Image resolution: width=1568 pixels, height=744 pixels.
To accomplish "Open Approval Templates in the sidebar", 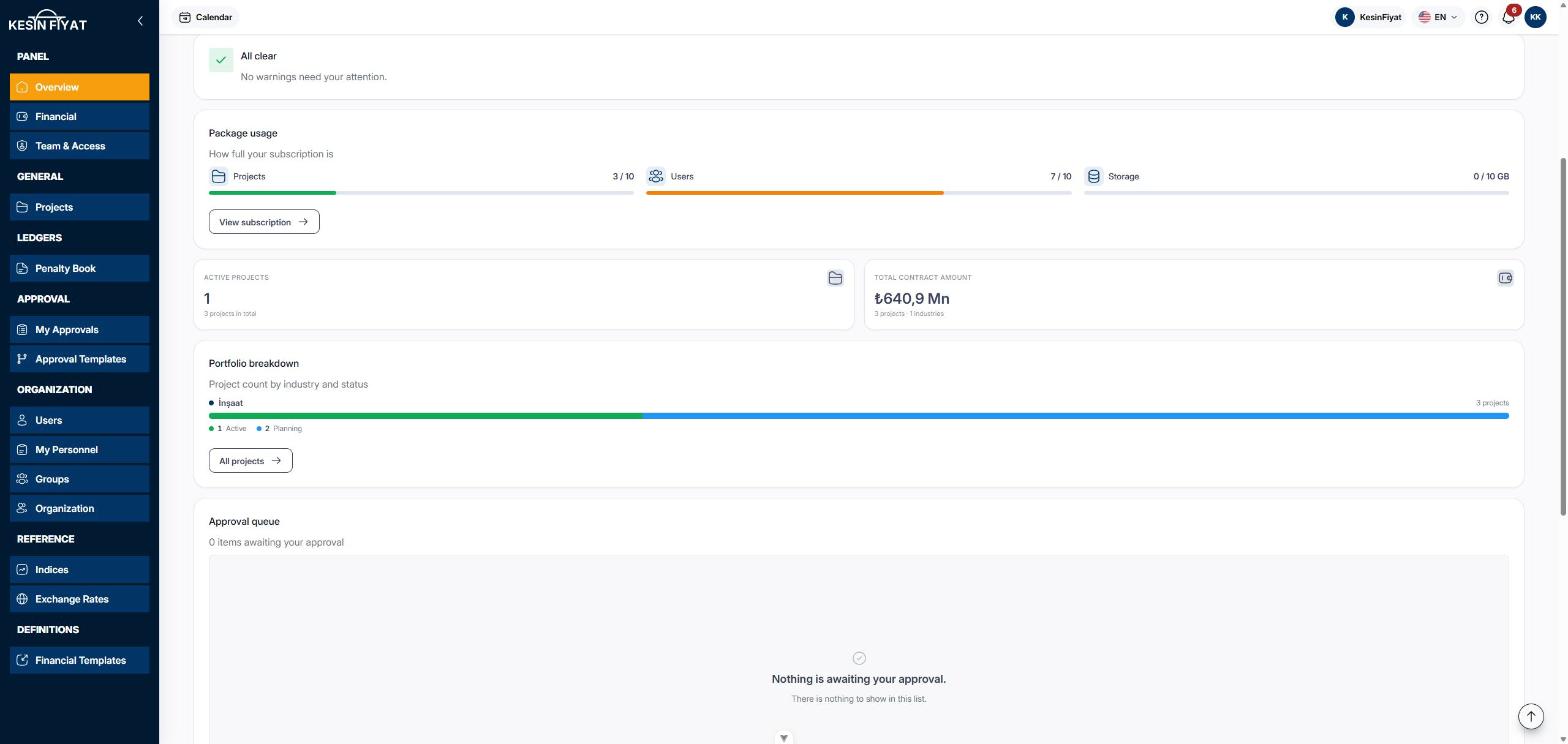I will click(80, 359).
